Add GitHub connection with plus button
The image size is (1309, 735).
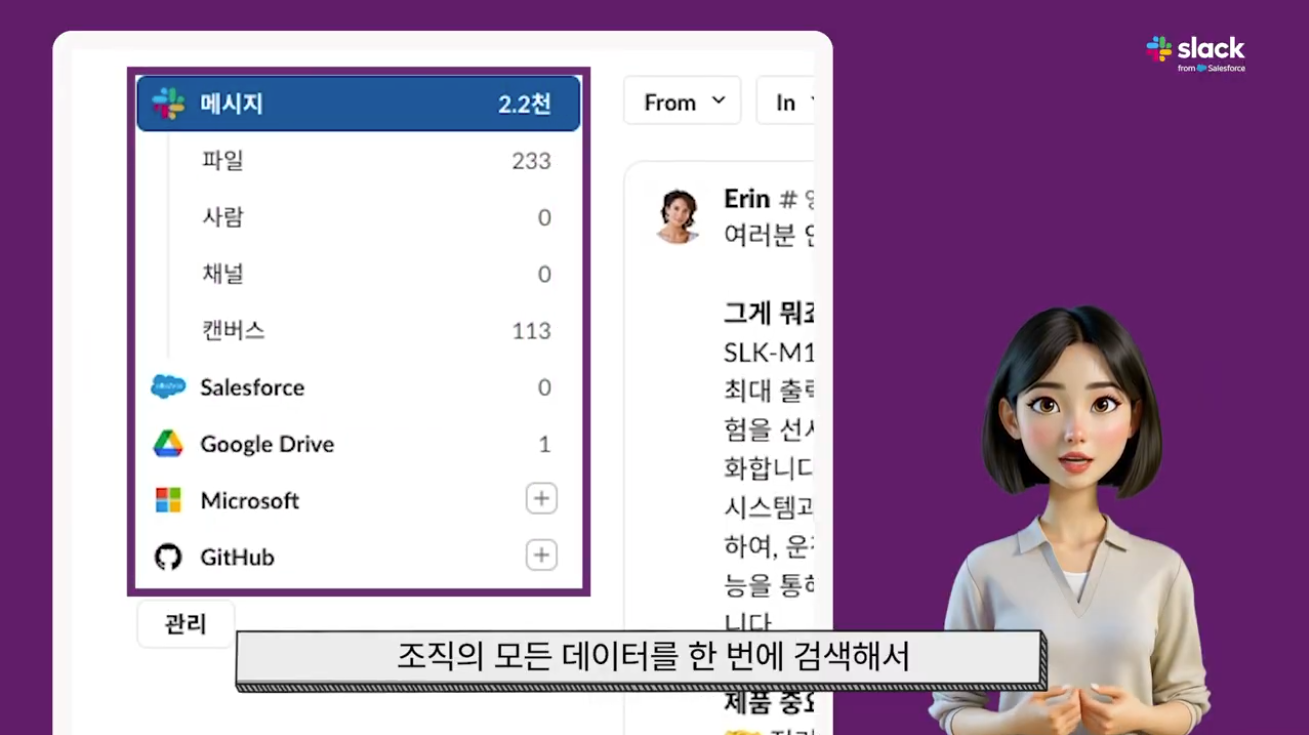pyautogui.click(x=541, y=555)
